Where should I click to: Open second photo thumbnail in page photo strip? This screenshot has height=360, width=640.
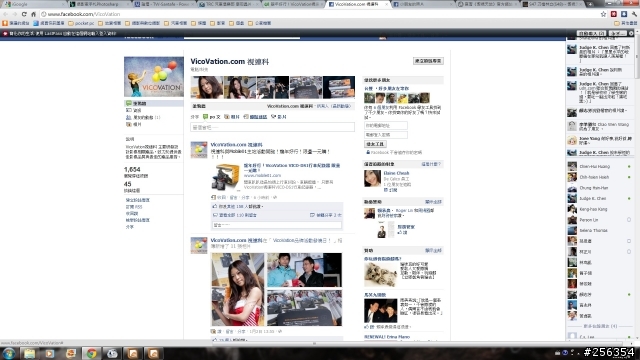tap(240, 87)
